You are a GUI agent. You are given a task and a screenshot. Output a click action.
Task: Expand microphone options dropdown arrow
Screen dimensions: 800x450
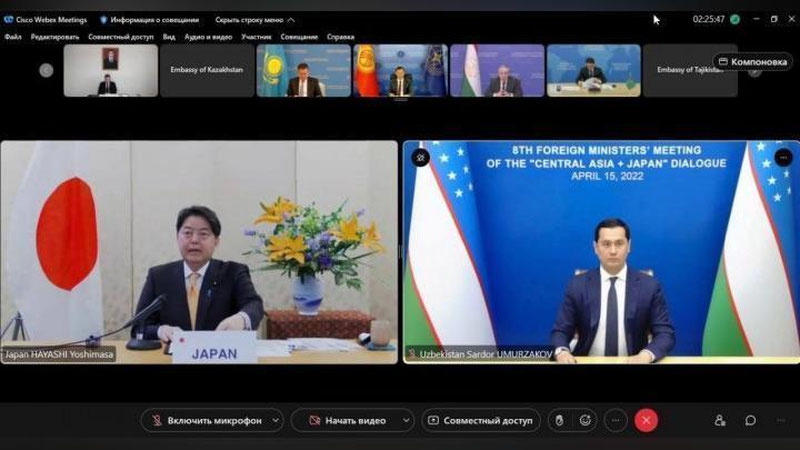(x=275, y=421)
